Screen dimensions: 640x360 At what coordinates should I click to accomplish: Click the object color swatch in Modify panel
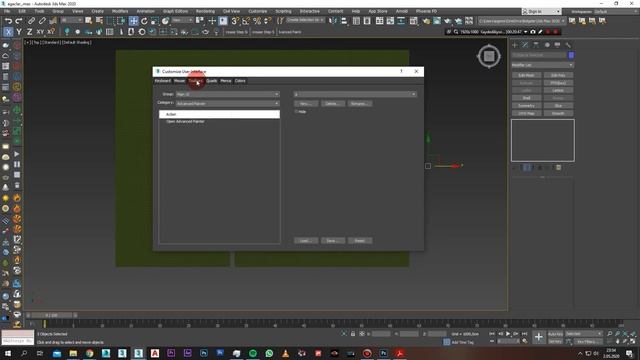tap(571, 55)
